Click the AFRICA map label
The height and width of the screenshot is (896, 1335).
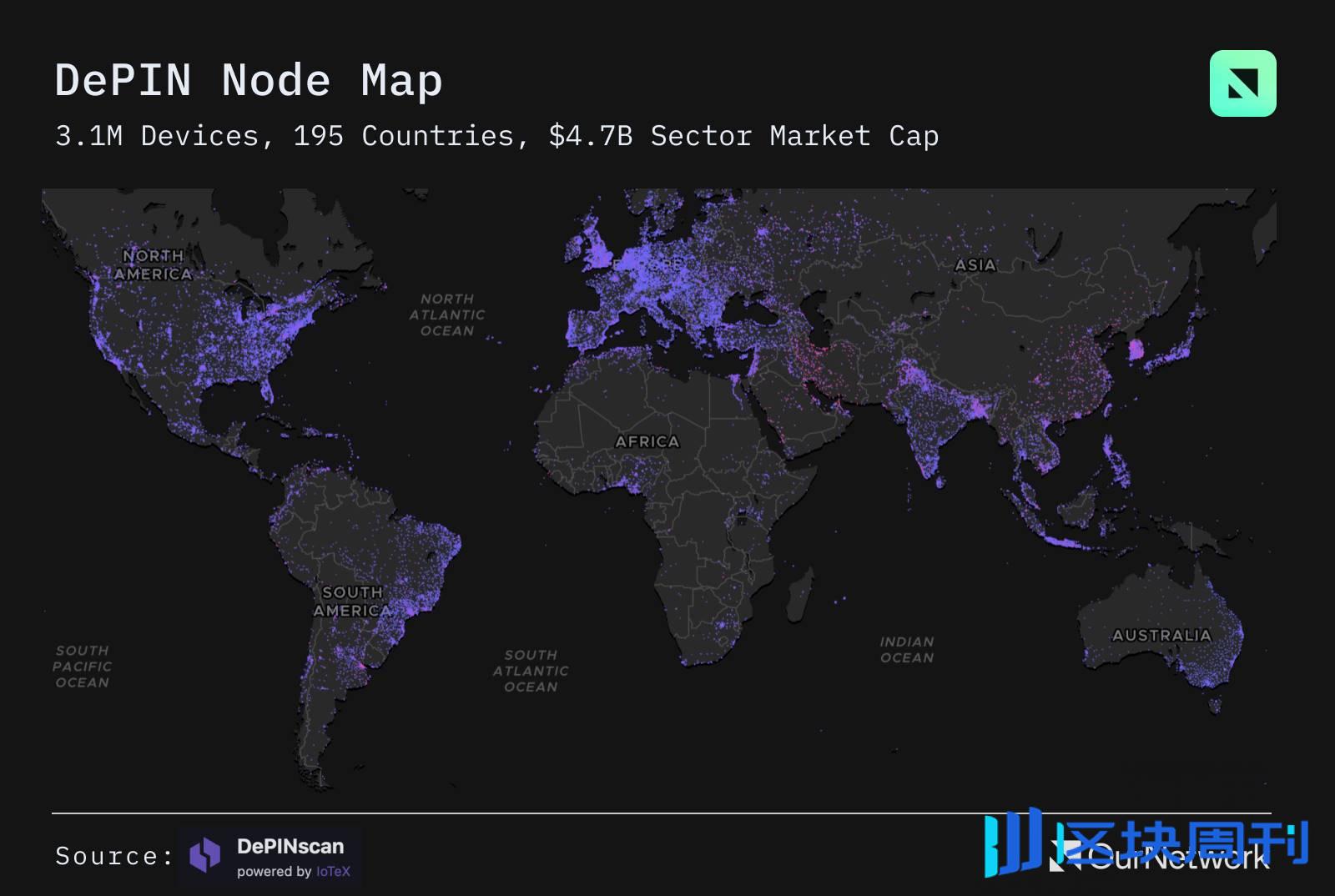tap(647, 441)
